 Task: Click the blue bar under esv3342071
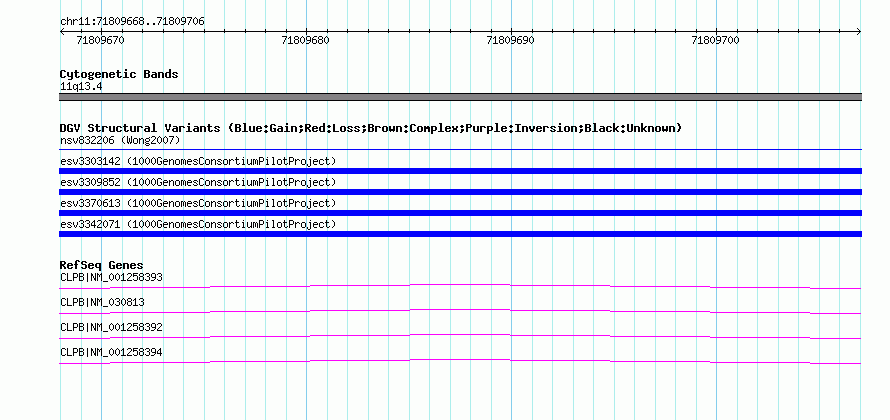coord(460,234)
